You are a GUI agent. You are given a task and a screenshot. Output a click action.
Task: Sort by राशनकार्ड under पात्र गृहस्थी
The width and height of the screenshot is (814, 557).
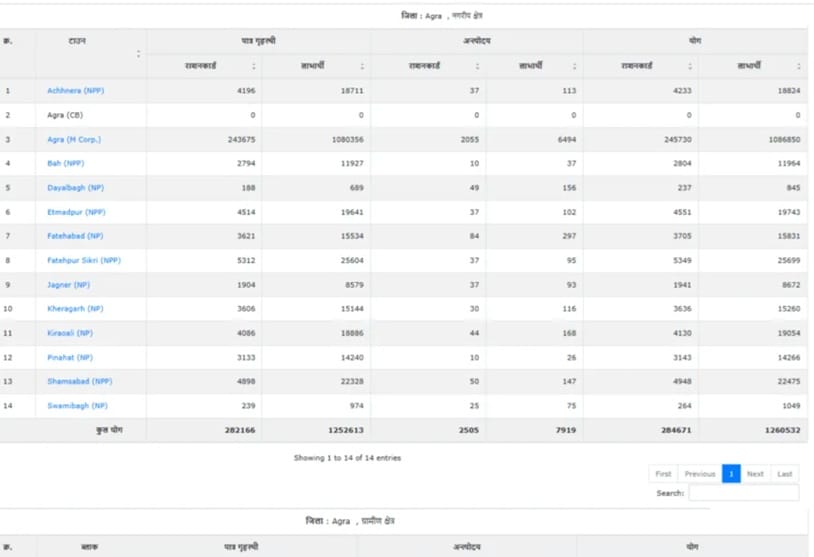[x=203, y=66]
